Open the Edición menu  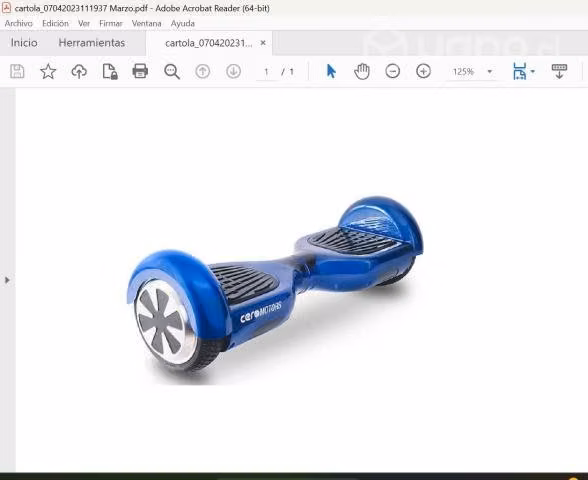coord(56,23)
